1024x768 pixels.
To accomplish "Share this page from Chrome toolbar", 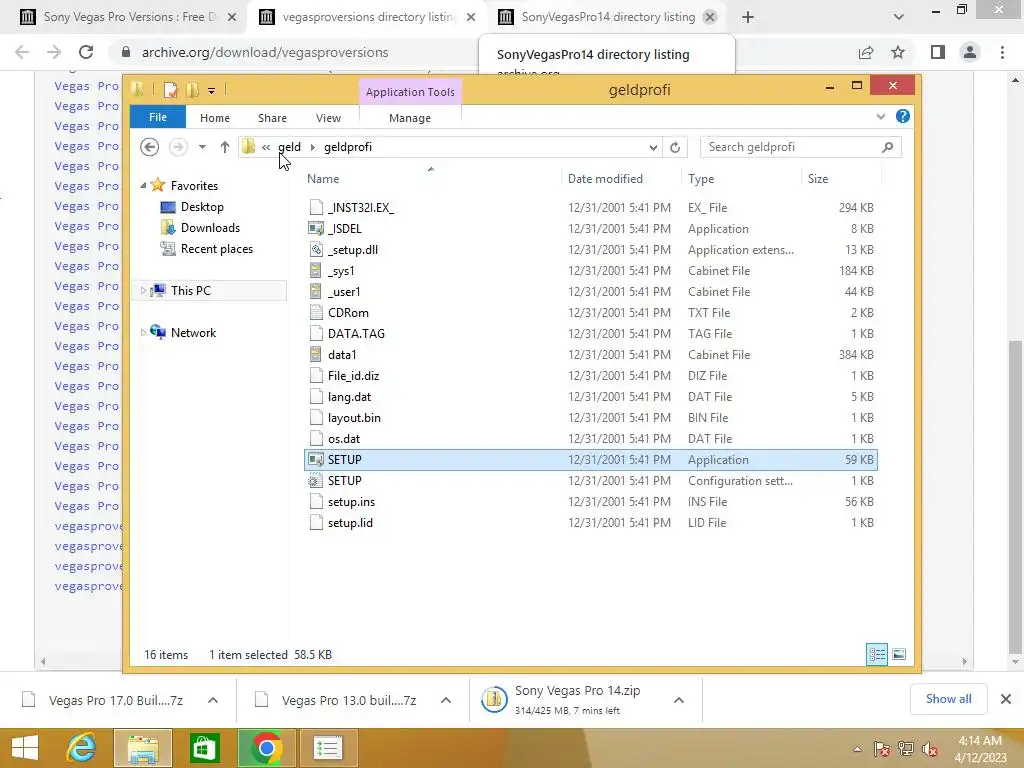I will click(x=866, y=52).
